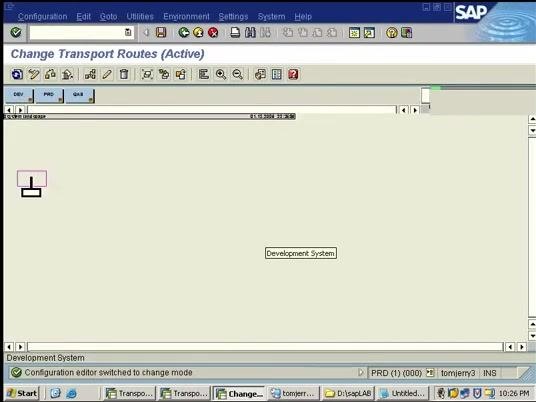Open the Environment menu
This screenshot has height=402, width=536.
(x=186, y=16)
